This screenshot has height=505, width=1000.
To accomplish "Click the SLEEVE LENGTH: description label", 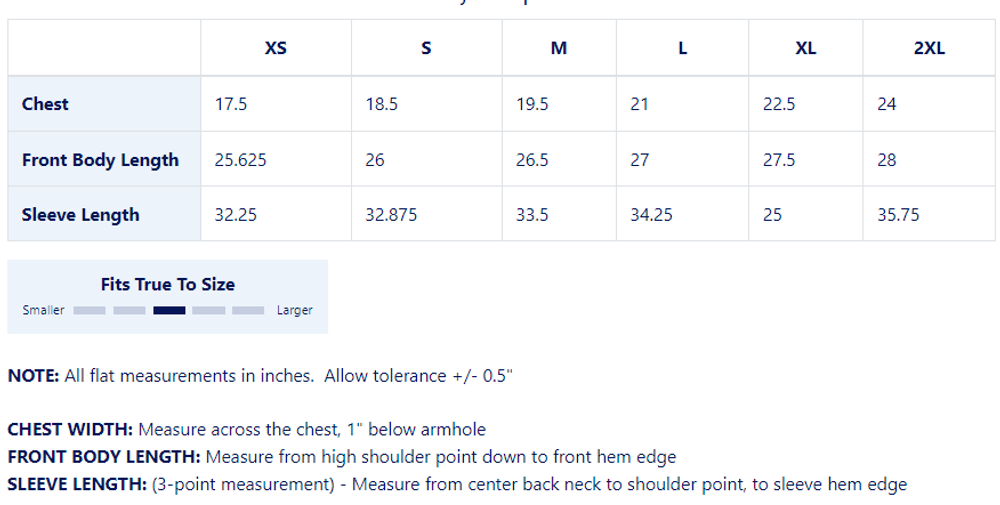I will [77, 485].
